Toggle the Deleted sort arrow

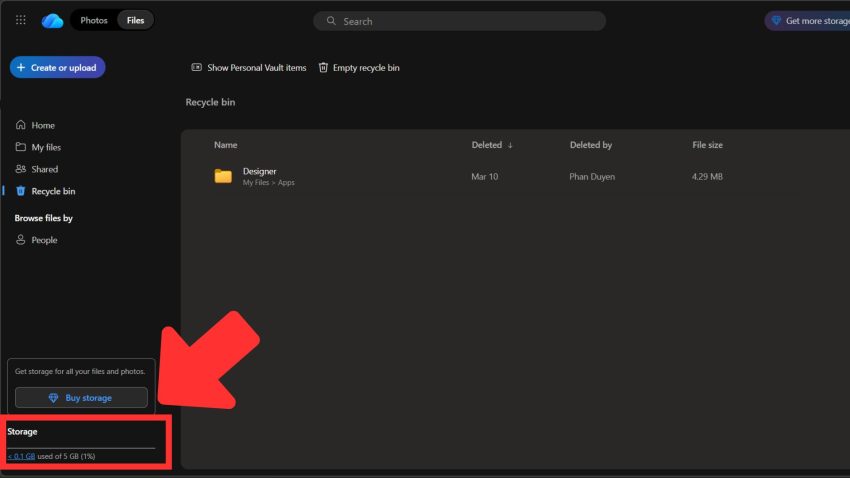[x=510, y=145]
